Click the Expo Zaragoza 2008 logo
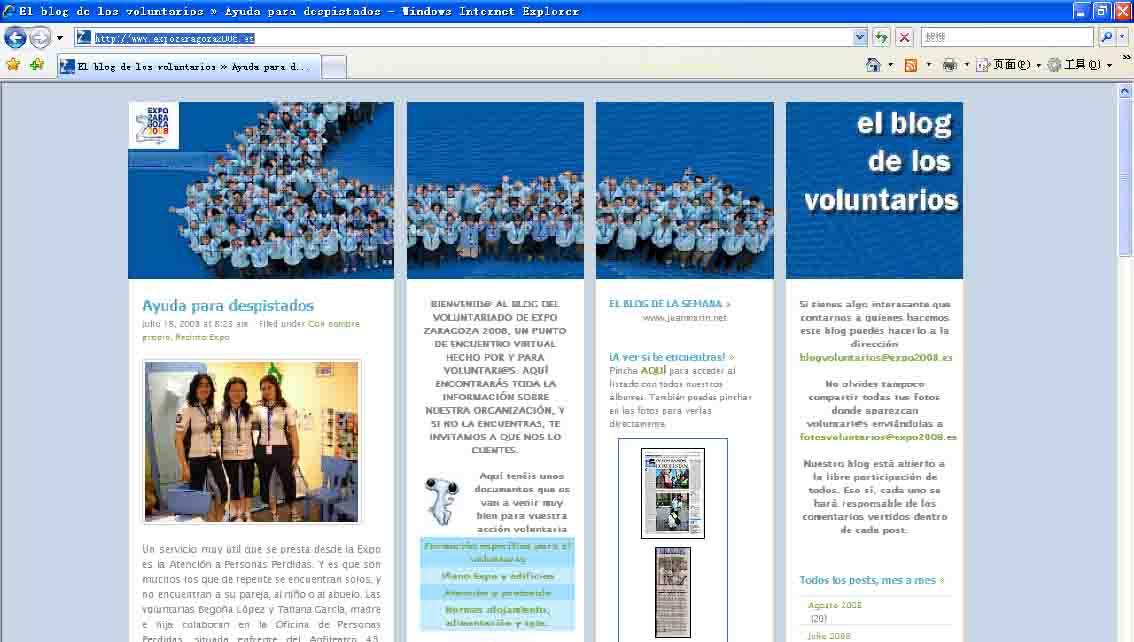 click(x=154, y=125)
